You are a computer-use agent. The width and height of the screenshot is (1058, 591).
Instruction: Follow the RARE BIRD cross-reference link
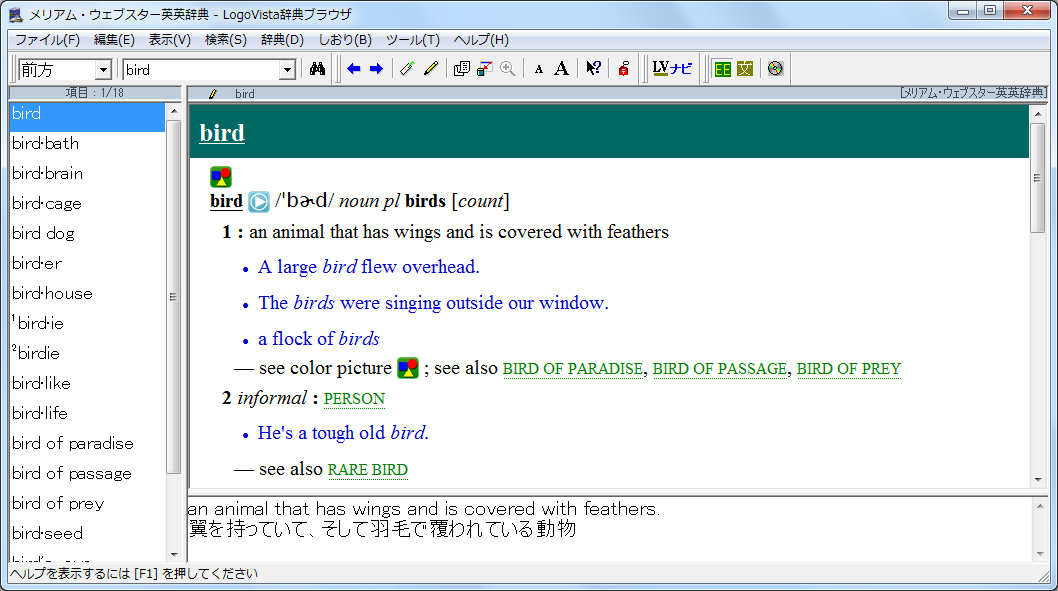367,470
